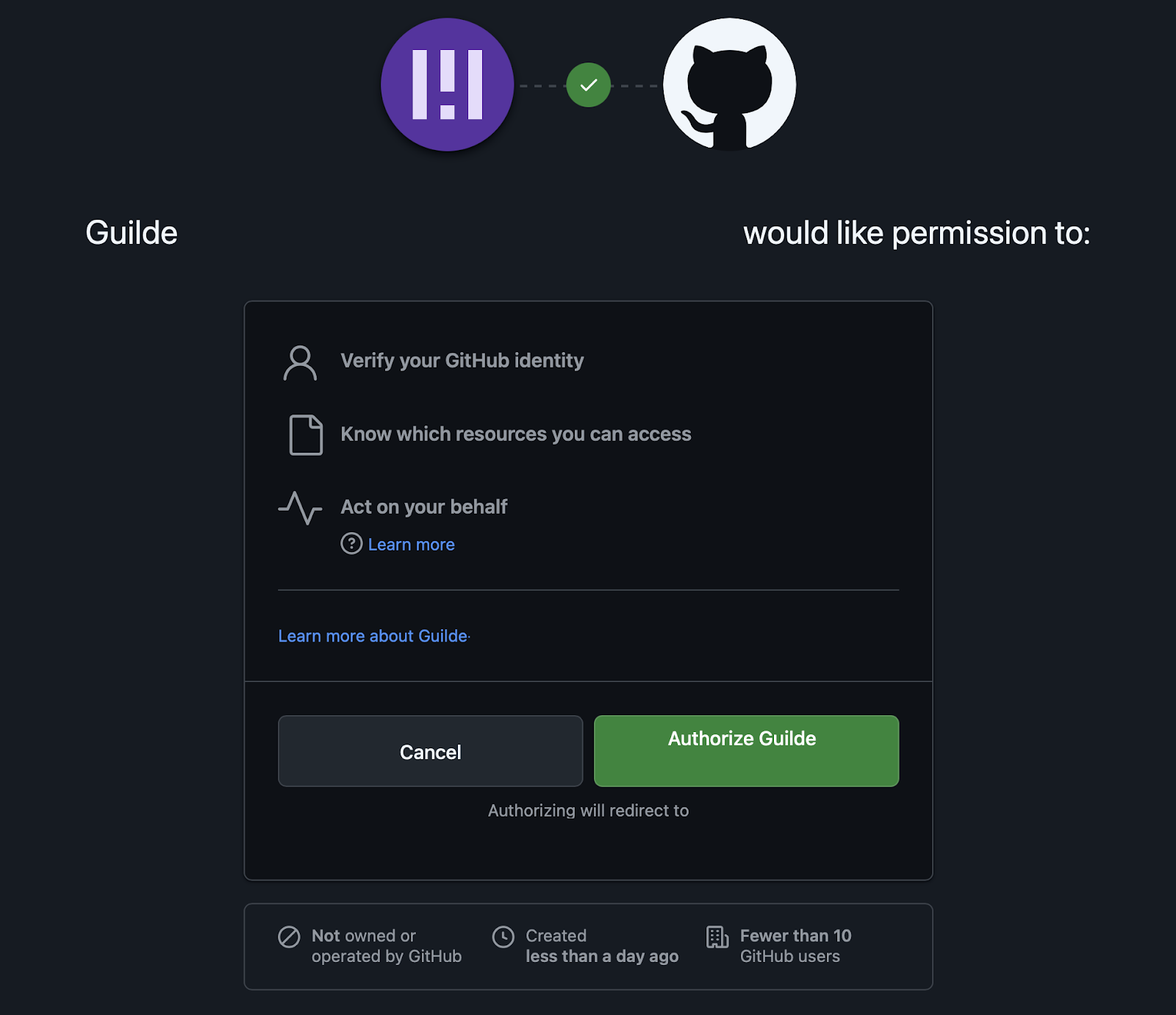Viewport: 1176px width, 1015px height.
Task: Click the GitHub Octocat logo
Action: pyautogui.click(x=729, y=85)
